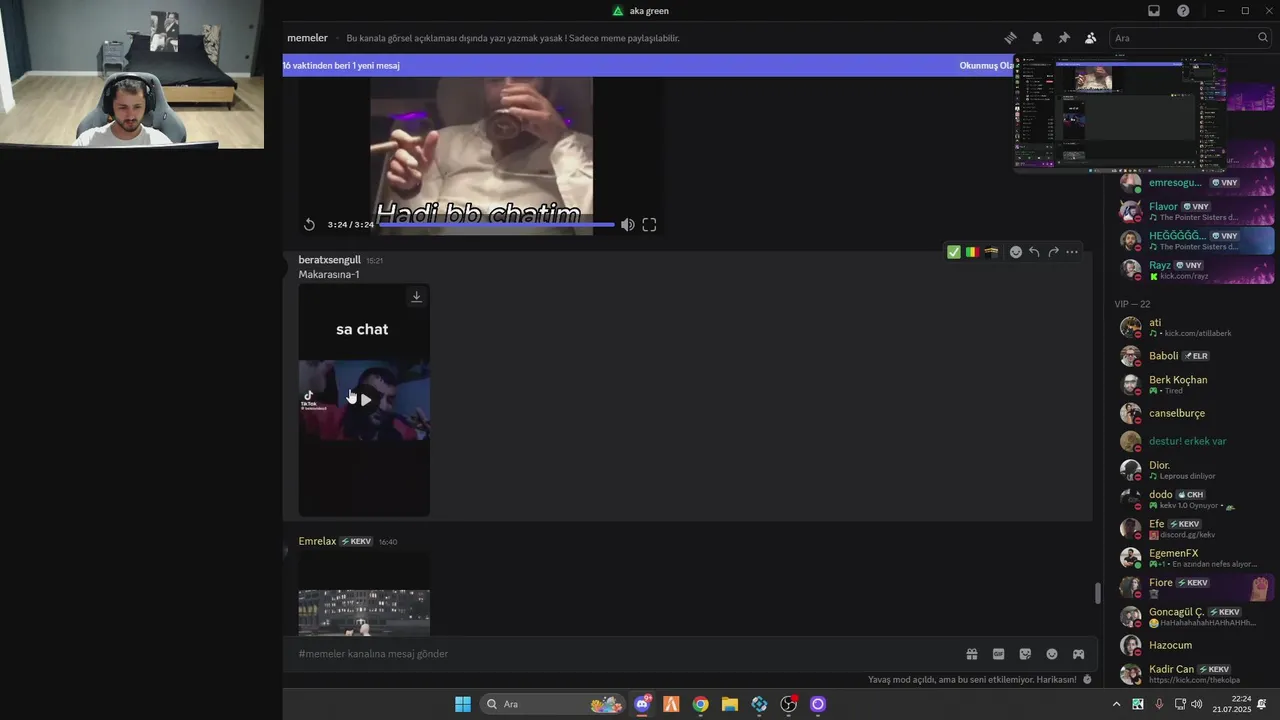Open the emoji picker in message bar
This screenshot has width=1280, height=720.
(x=1052, y=654)
